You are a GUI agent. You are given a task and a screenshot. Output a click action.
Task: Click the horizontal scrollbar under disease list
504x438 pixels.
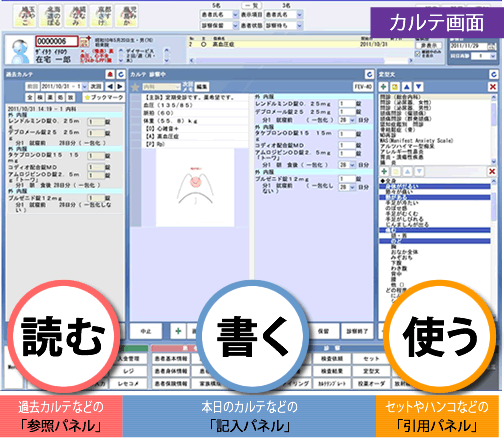click(x=301, y=61)
